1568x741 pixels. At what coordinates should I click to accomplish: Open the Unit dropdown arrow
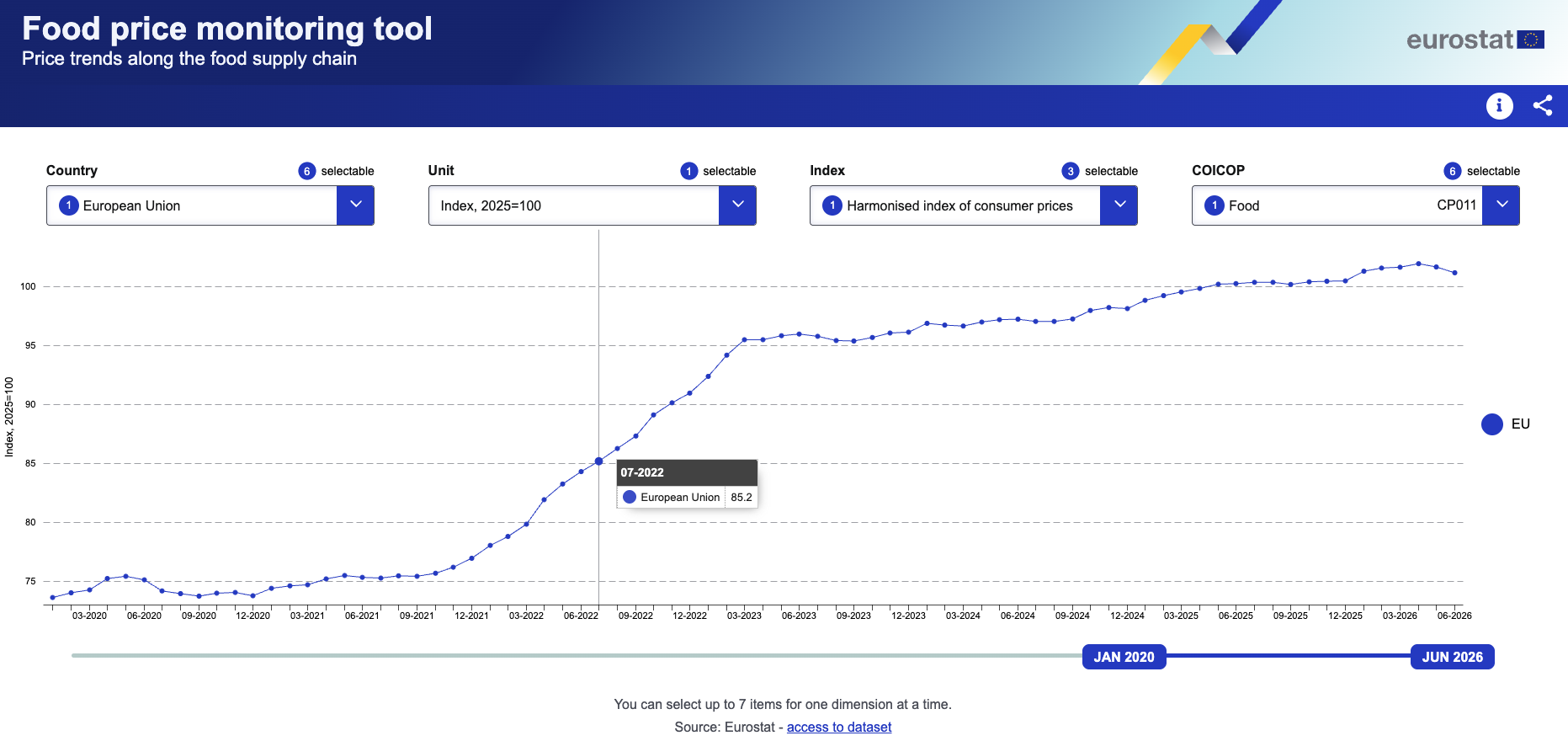coord(737,205)
